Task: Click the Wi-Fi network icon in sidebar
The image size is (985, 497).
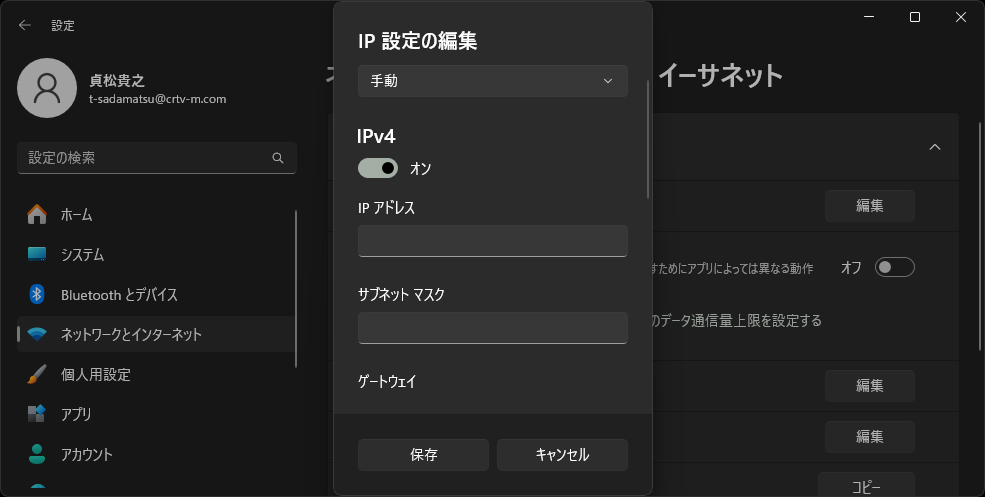Action: click(x=37, y=334)
